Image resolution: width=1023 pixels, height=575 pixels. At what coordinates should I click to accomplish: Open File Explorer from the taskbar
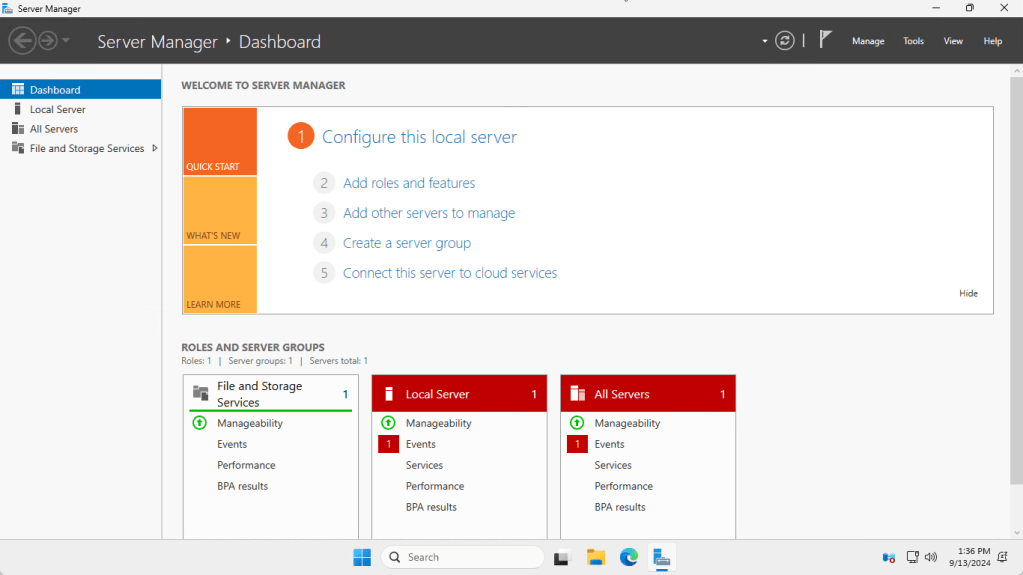(596, 557)
